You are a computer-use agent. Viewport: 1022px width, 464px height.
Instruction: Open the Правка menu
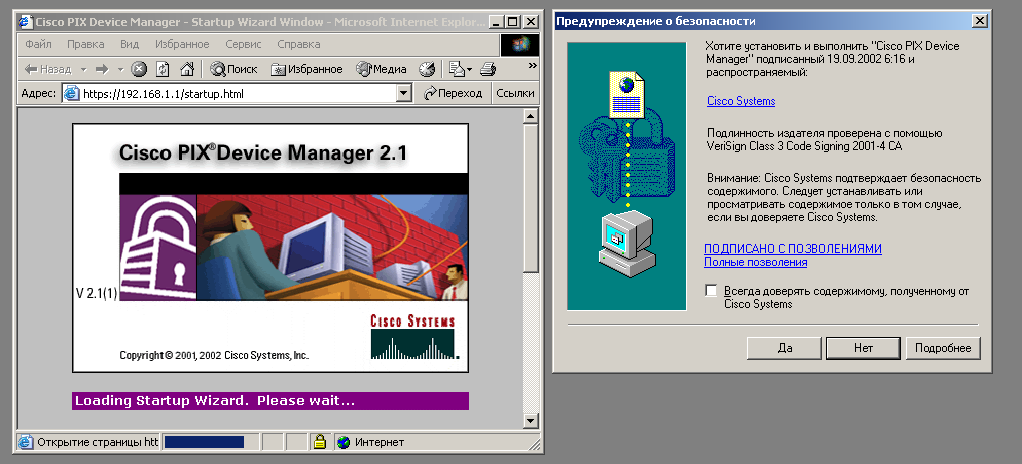[x=85, y=44]
